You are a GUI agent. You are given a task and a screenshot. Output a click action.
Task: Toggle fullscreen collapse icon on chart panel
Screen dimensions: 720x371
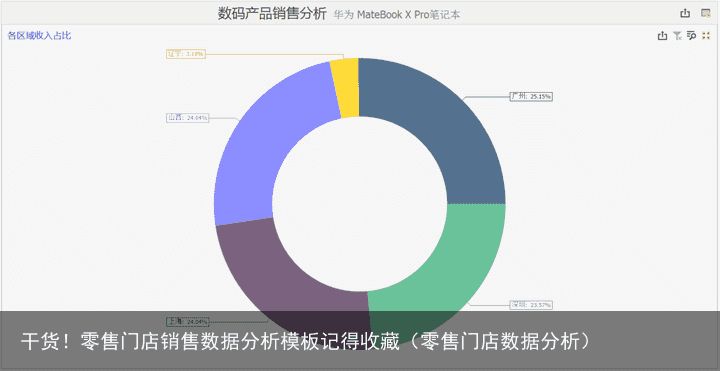706,35
